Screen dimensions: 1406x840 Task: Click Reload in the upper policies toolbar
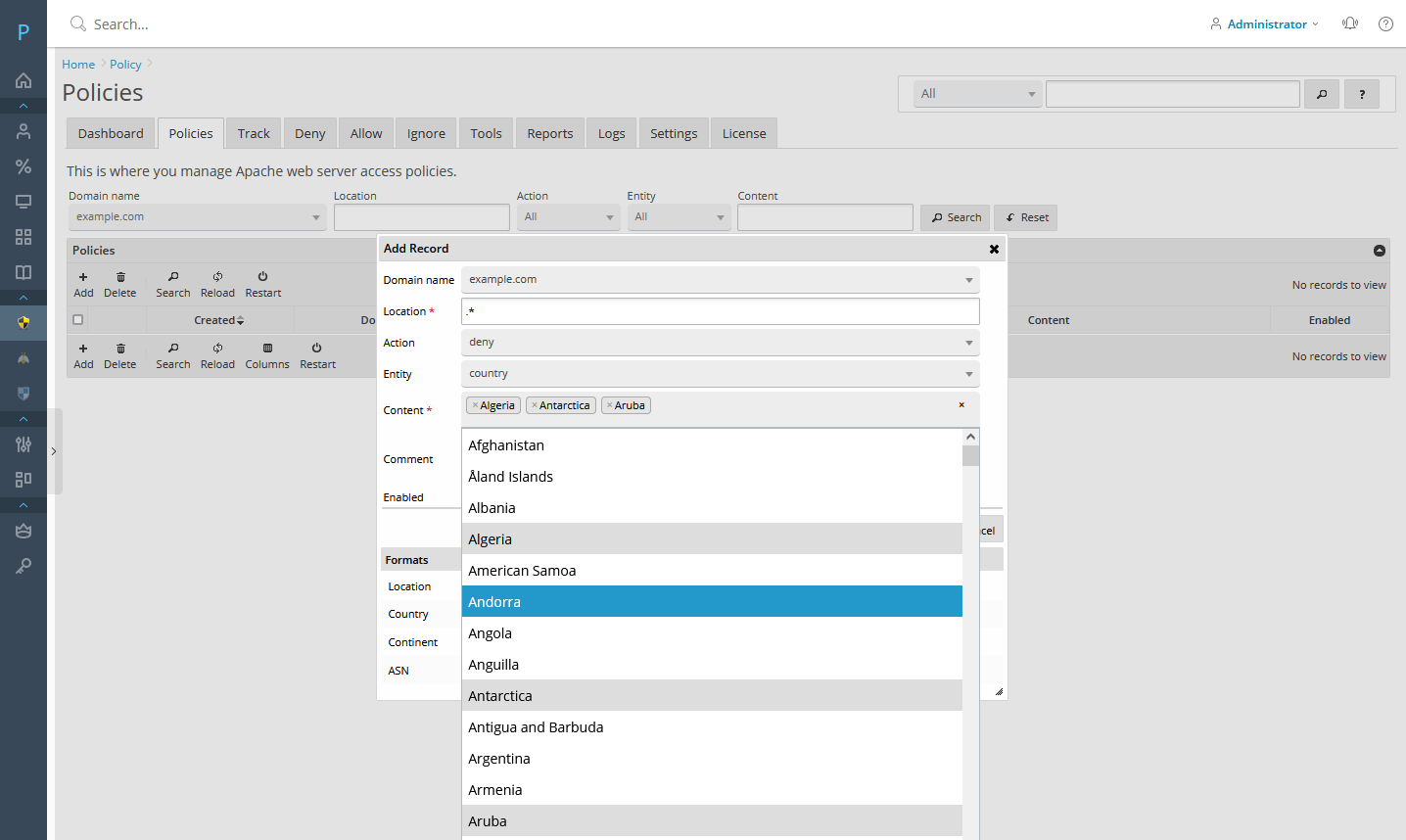(x=217, y=284)
